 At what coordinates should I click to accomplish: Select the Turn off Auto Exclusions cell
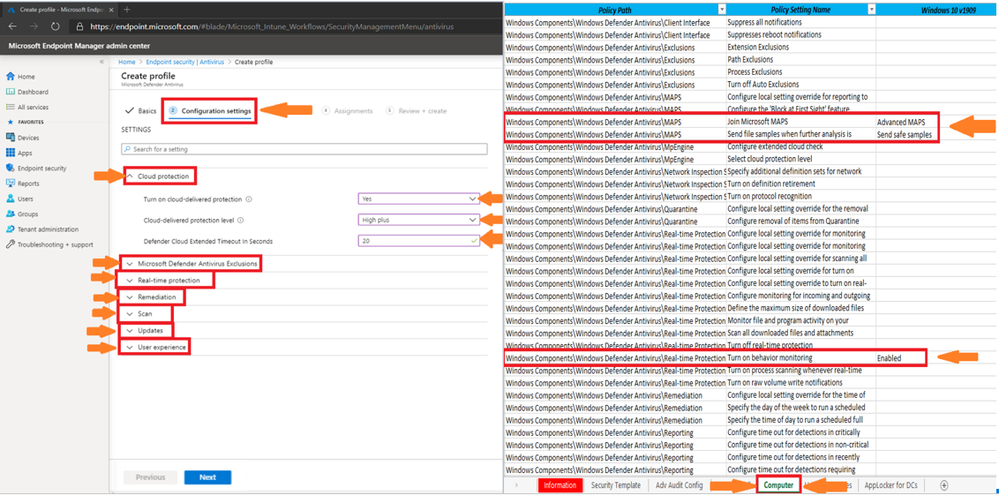[x=800, y=85]
